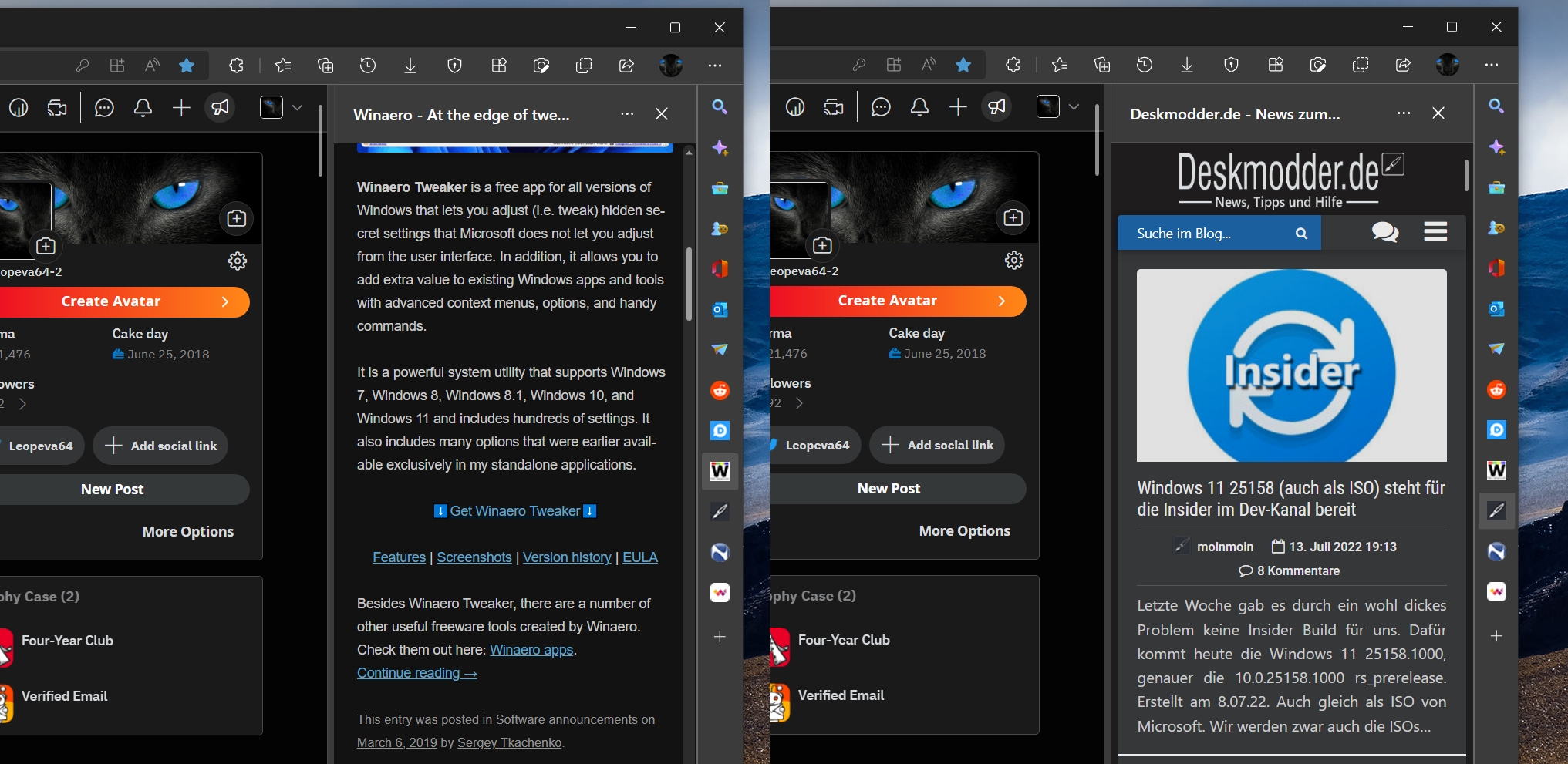Open the Version history link
Screen dimensions: 1568x764
(x=567, y=557)
